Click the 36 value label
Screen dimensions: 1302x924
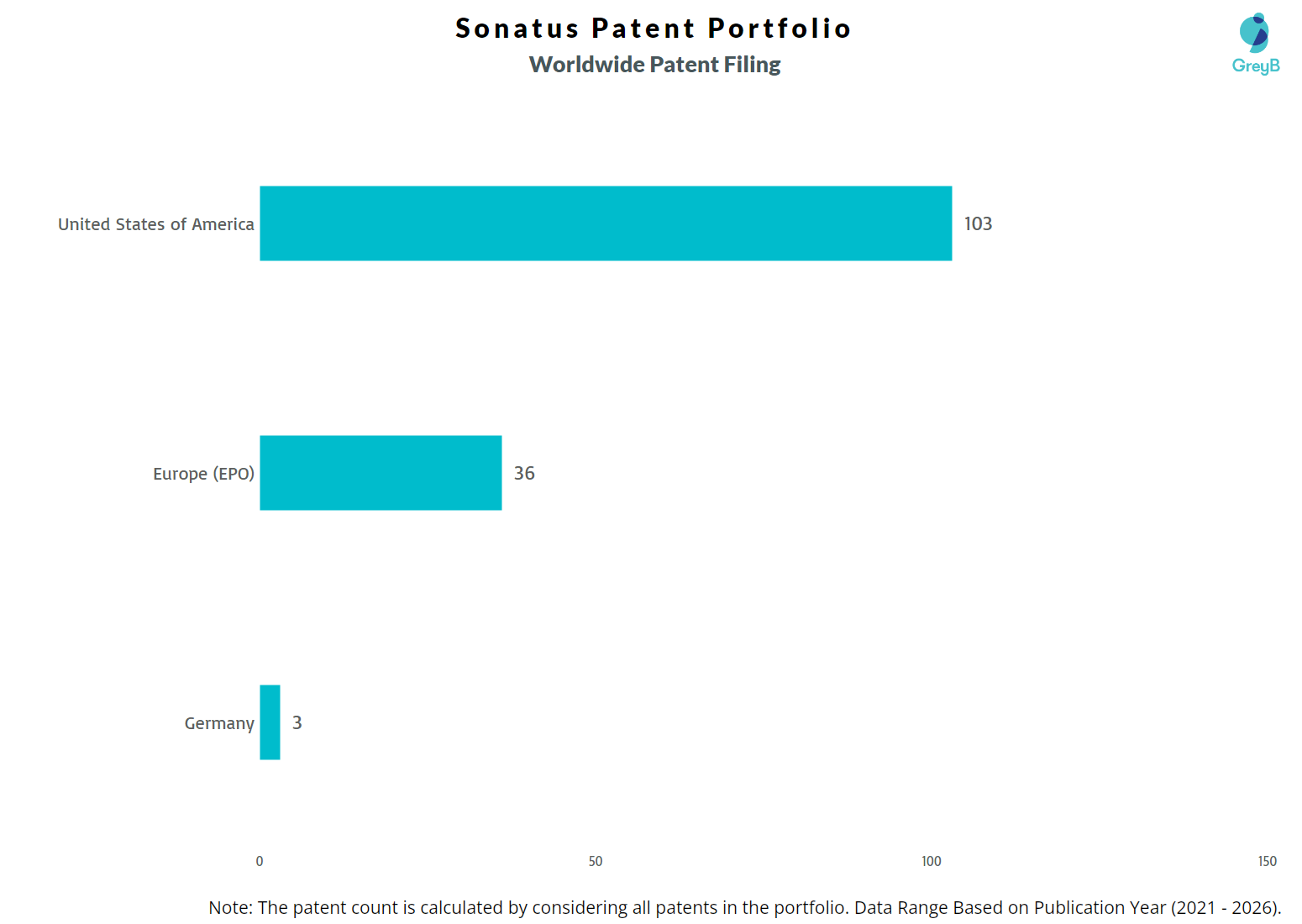(524, 473)
